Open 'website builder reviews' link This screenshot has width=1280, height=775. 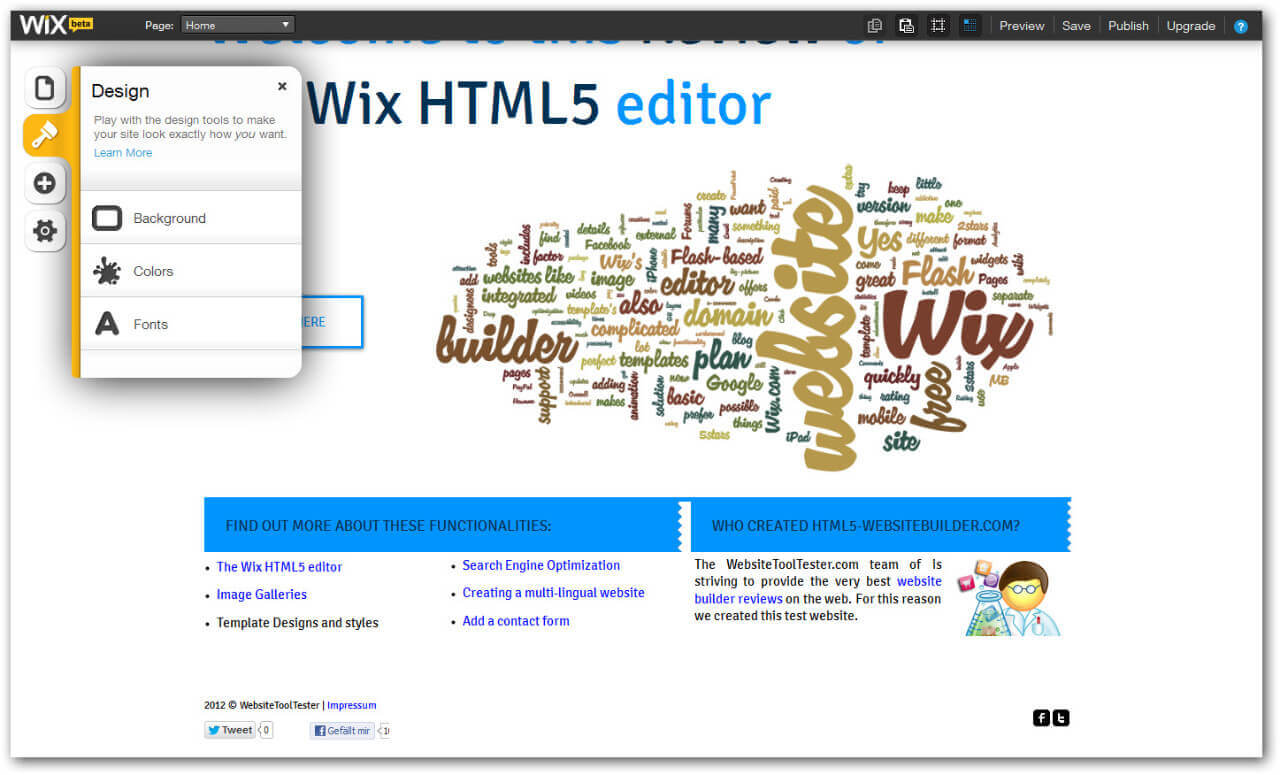818,590
